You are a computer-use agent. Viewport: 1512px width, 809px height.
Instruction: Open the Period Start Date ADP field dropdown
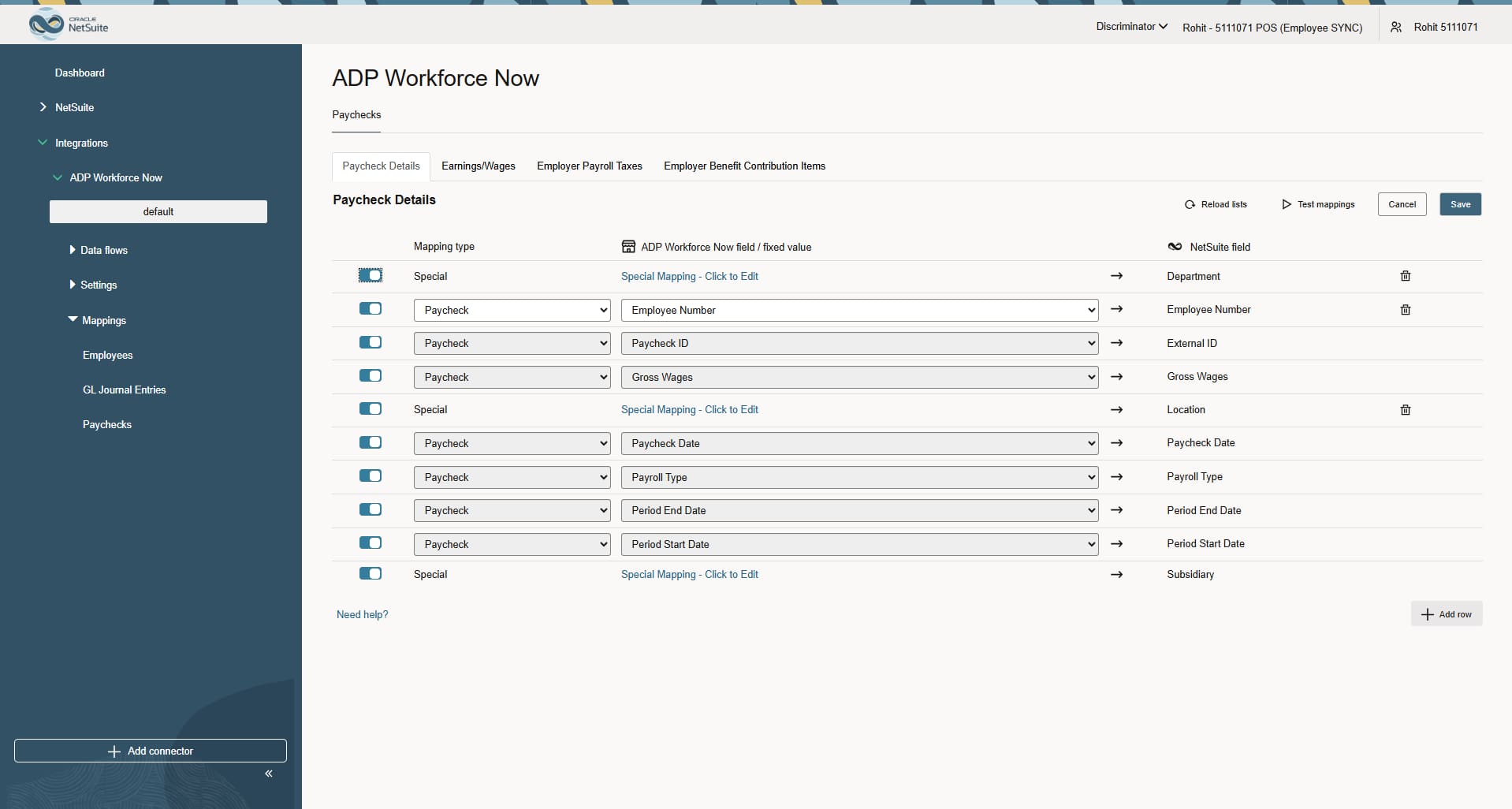coord(860,544)
